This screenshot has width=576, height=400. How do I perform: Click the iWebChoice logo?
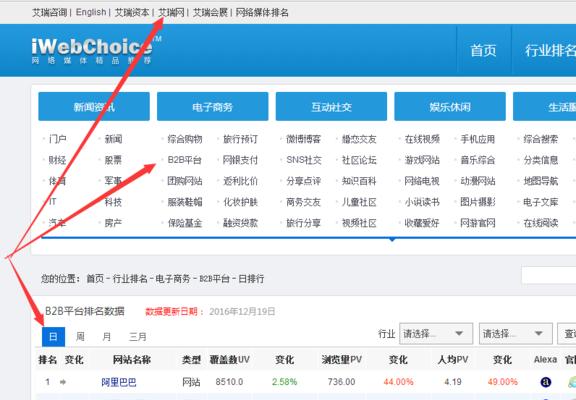(96, 50)
